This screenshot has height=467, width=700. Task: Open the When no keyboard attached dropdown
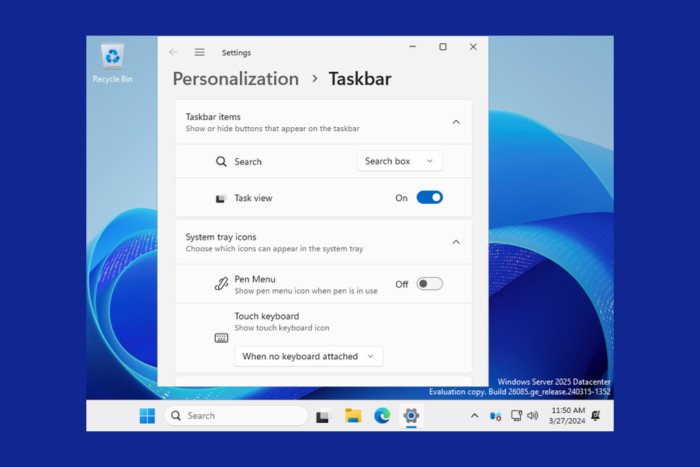point(308,356)
